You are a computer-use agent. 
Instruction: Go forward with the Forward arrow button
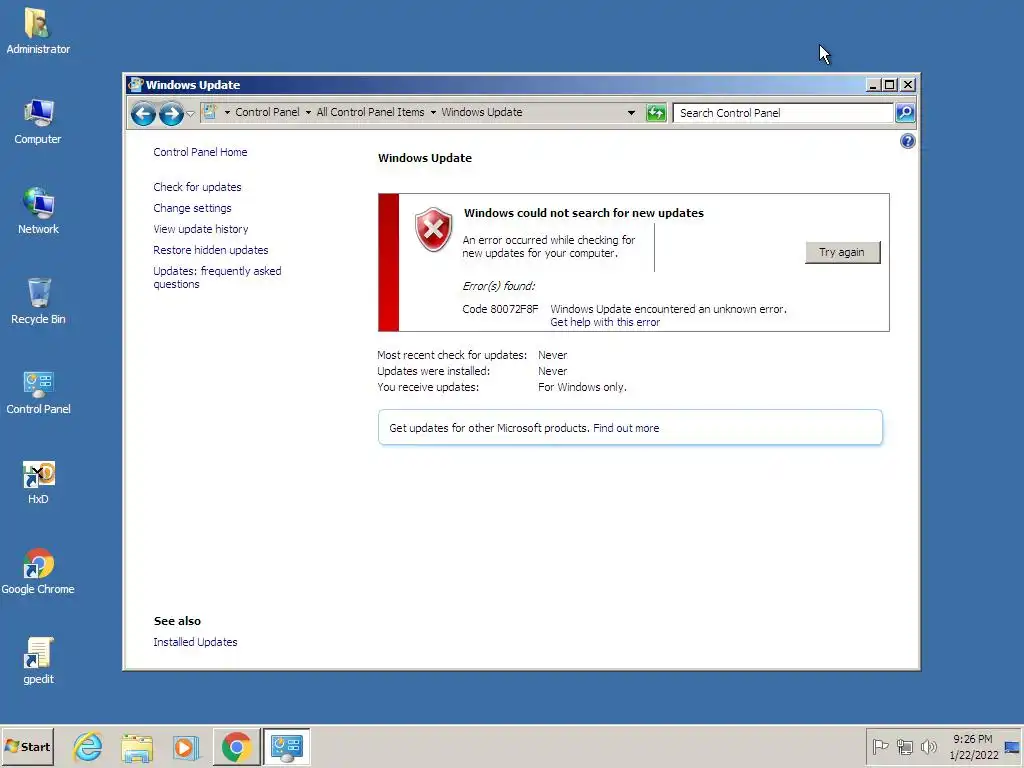coord(171,114)
